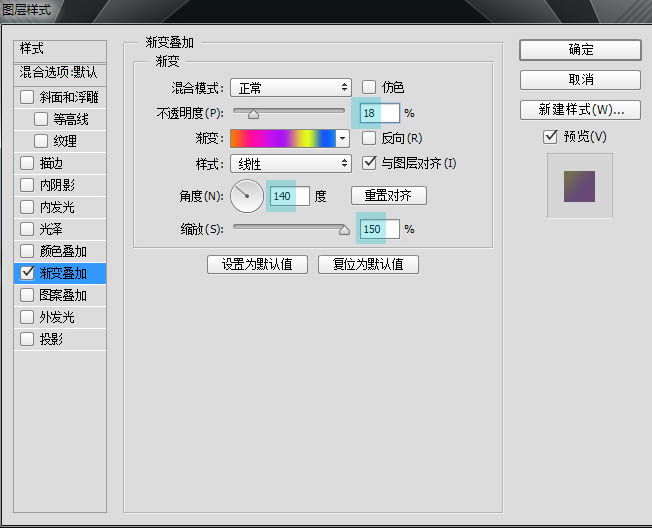Enable the 描边 checkbox
Screen dimensions: 652x528
[27, 163]
